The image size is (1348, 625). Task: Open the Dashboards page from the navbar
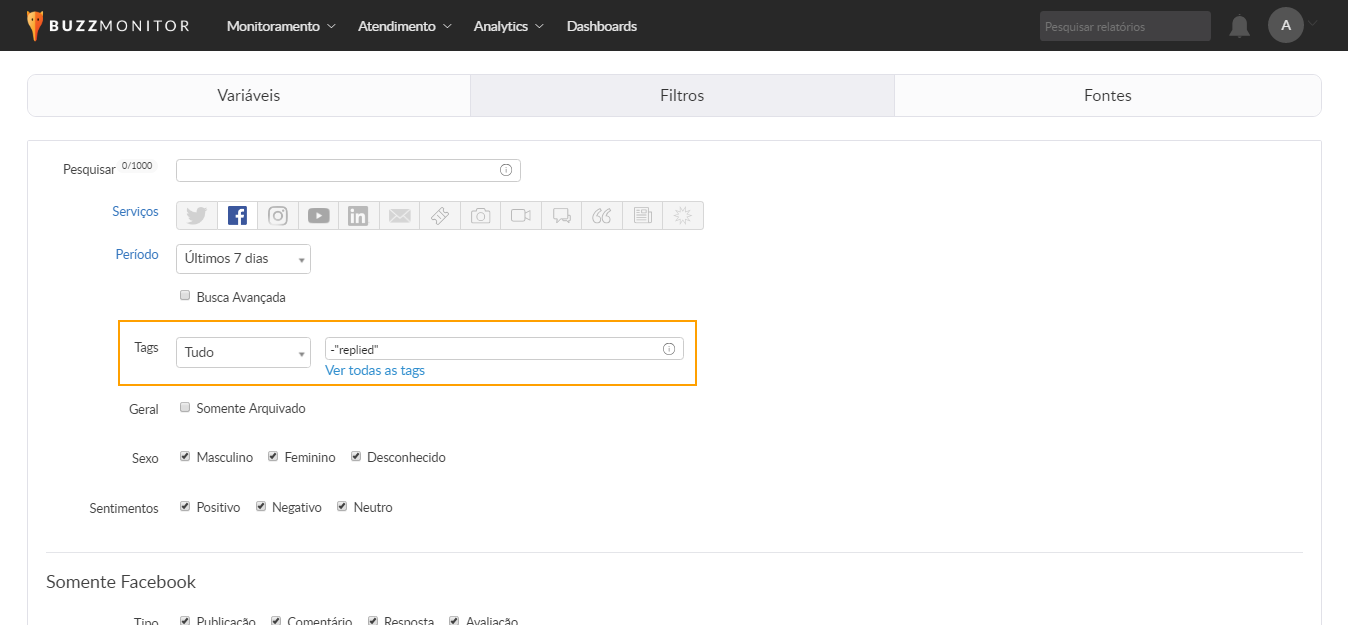coord(601,26)
